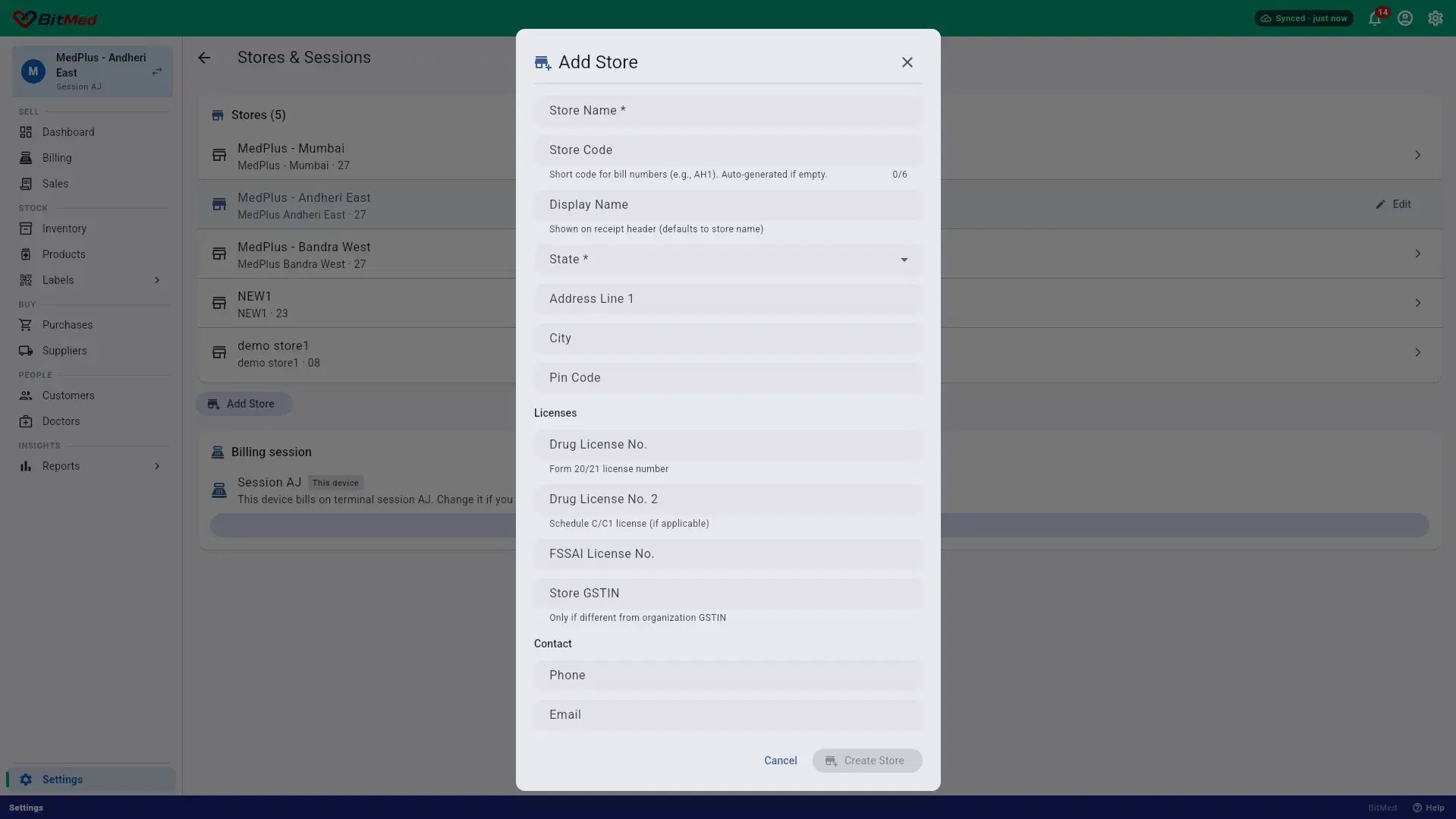Click the Settings gear icon in sidebar

click(26, 780)
